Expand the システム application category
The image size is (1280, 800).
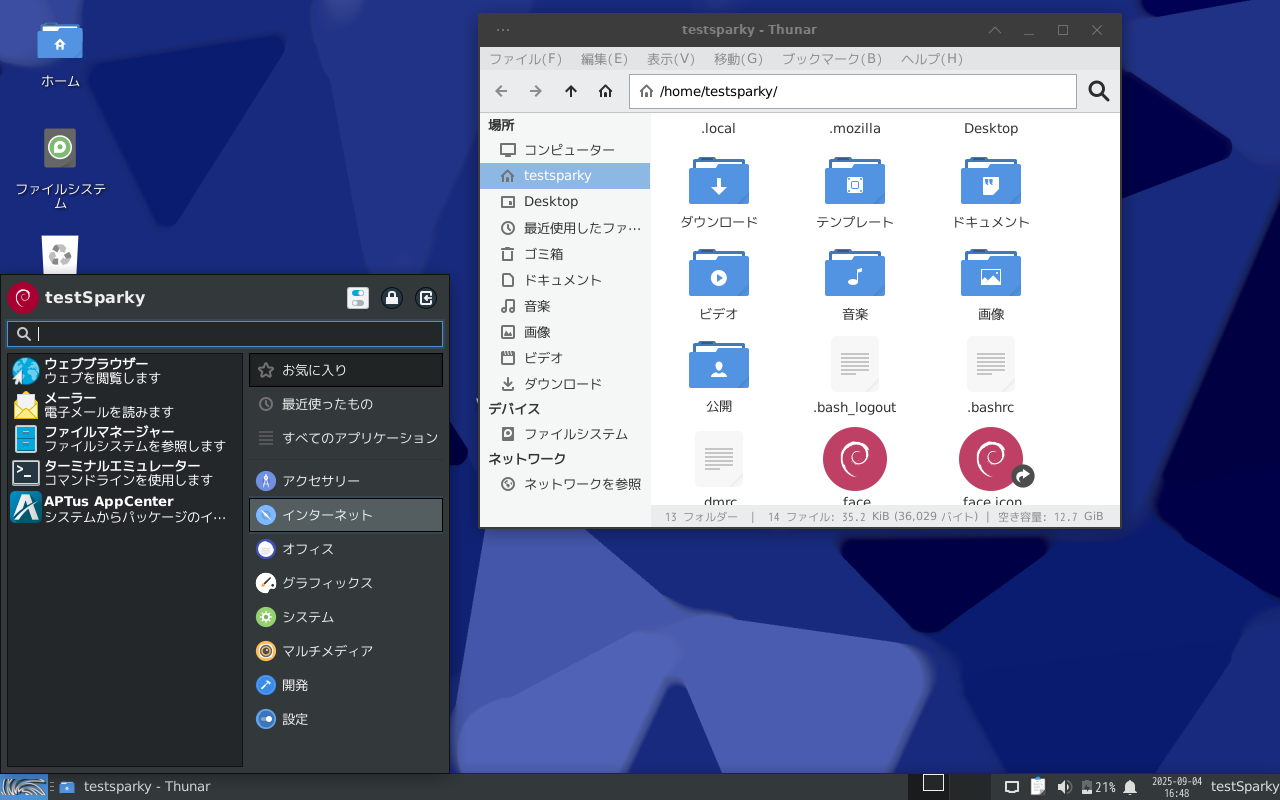coord(346,617)
